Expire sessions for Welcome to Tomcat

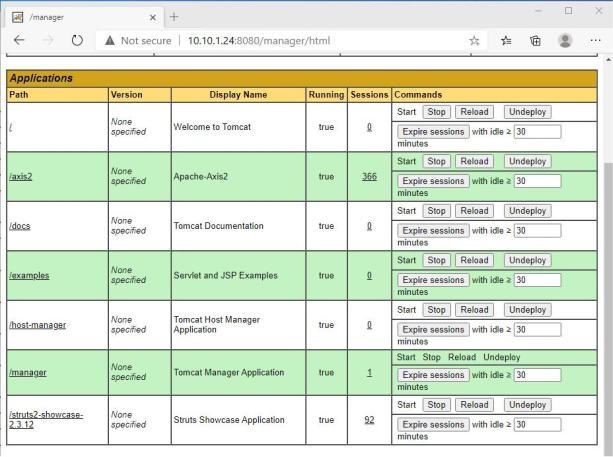click(x=433, y=132)
